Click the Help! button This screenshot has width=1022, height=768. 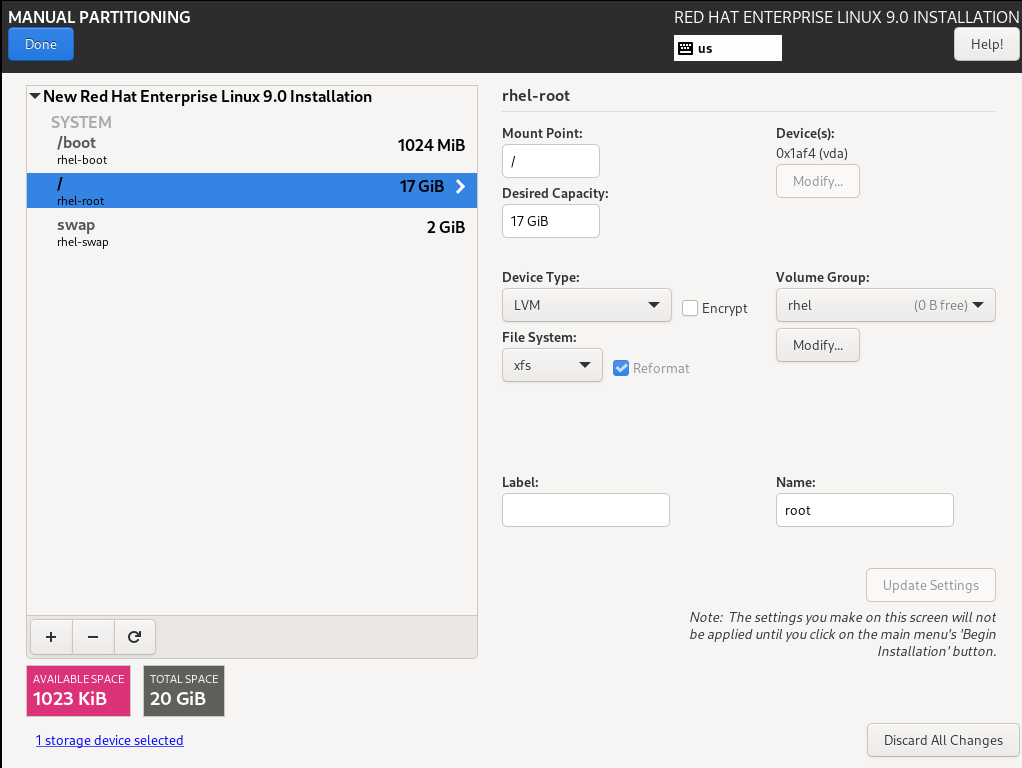pos(986,44)
